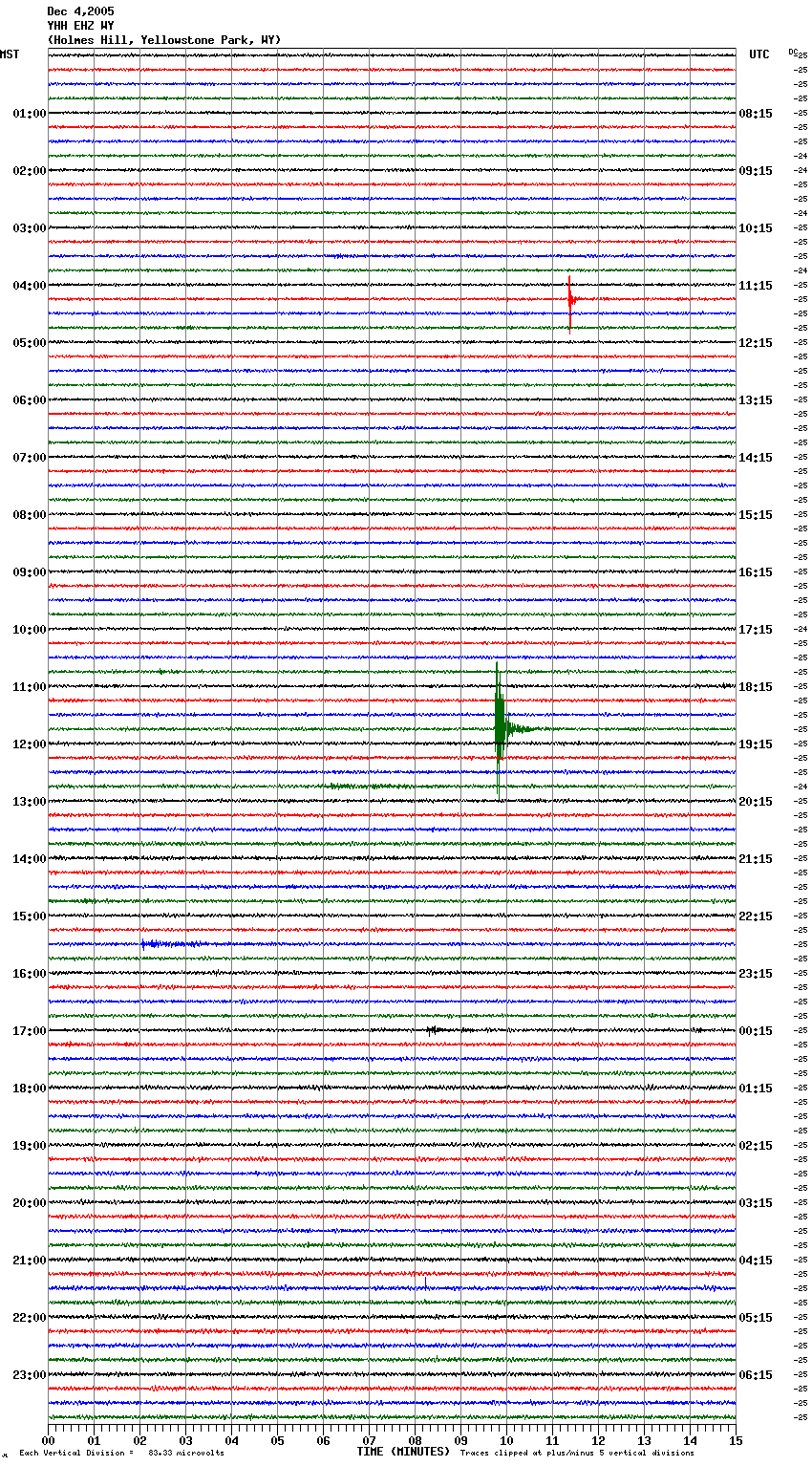Click the "14:00" MST time label

(30, 859)
